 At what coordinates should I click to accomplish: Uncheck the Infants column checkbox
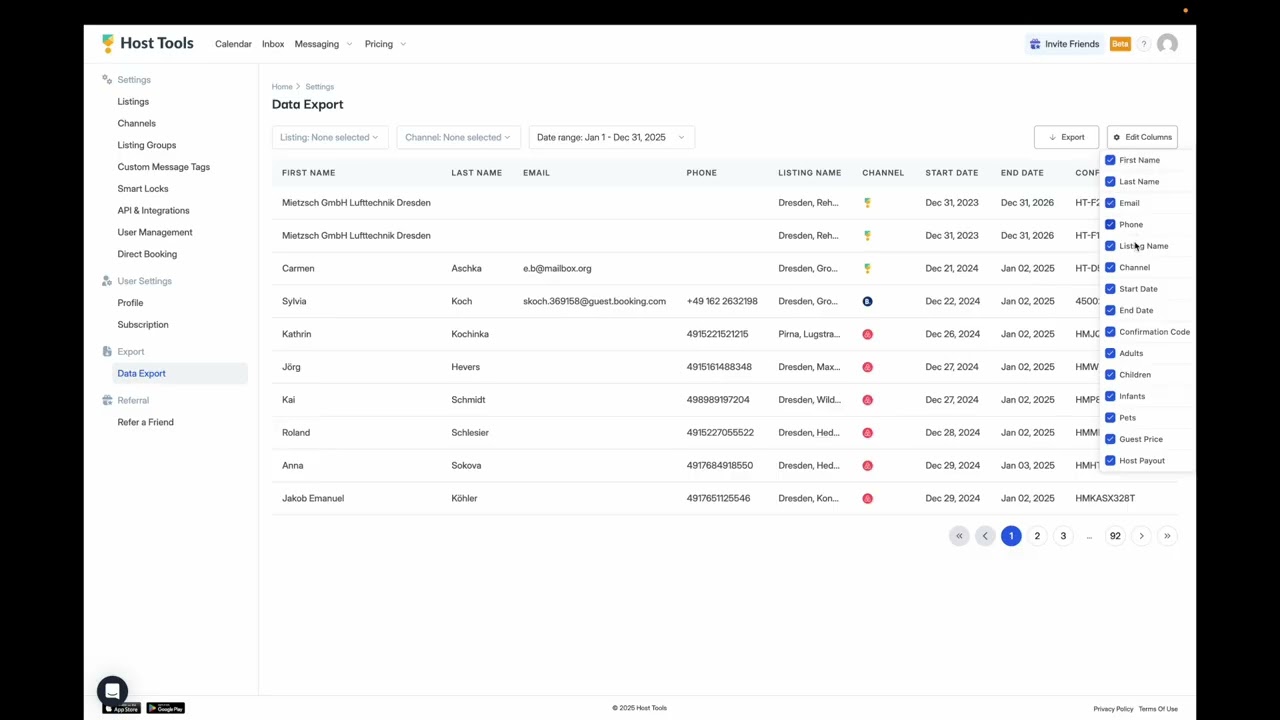(x=1110, y=396)
